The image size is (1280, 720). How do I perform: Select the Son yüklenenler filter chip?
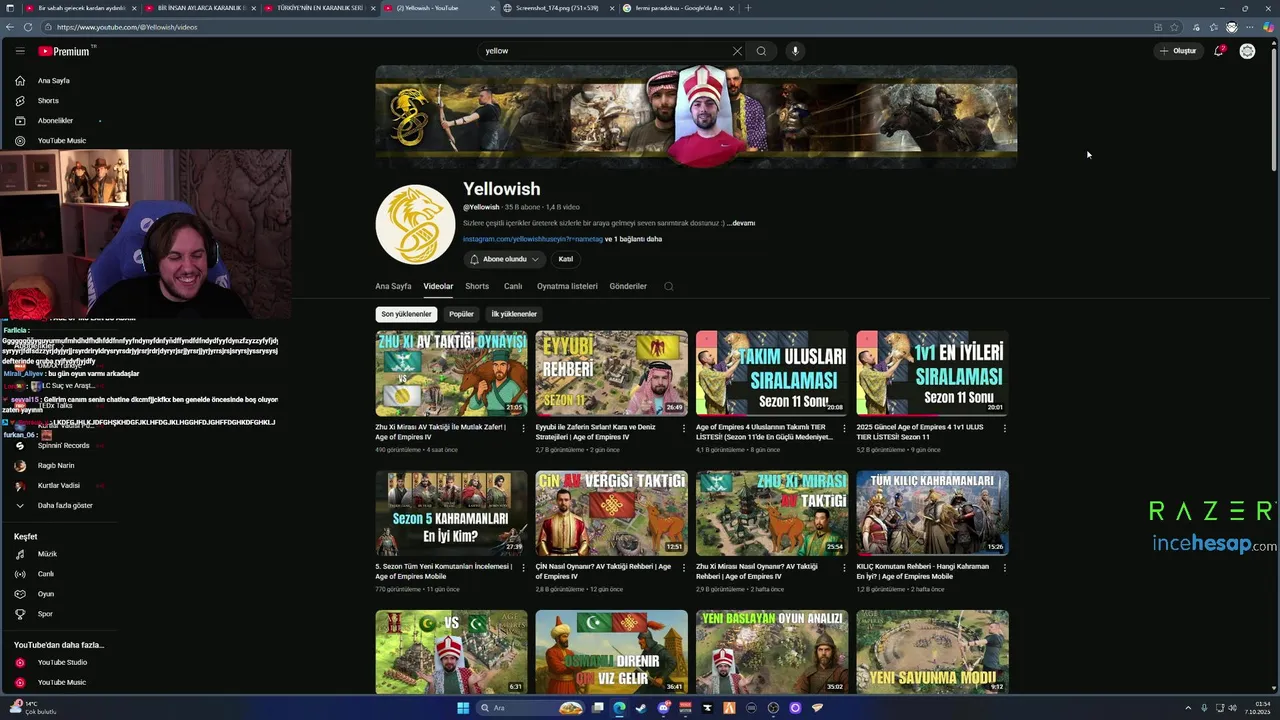point(406,314)
